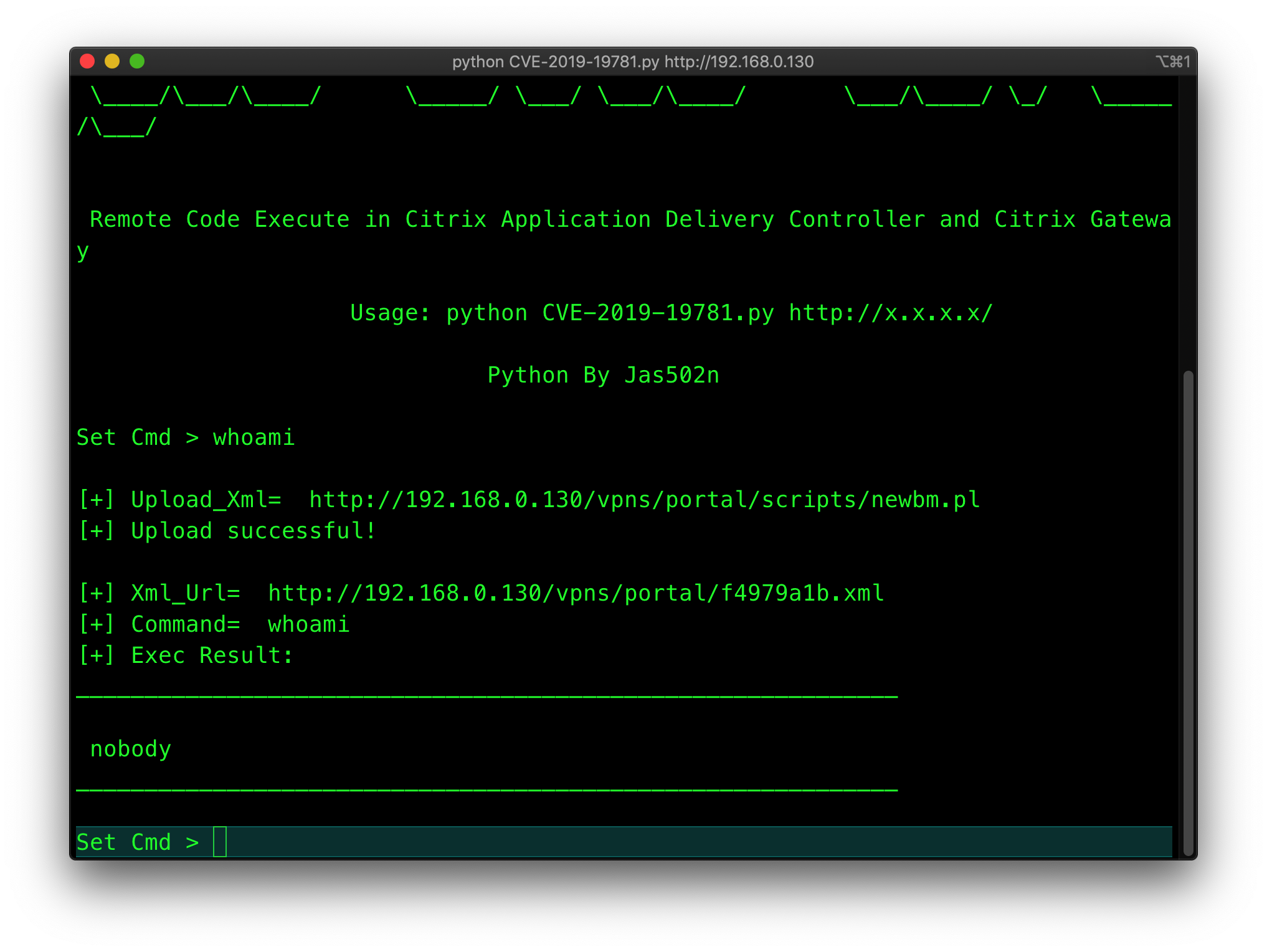The width and height of the screenshot is (1267, 952).
Task: Click the 'nobody' exec result output
Action: tap(131, 749)
